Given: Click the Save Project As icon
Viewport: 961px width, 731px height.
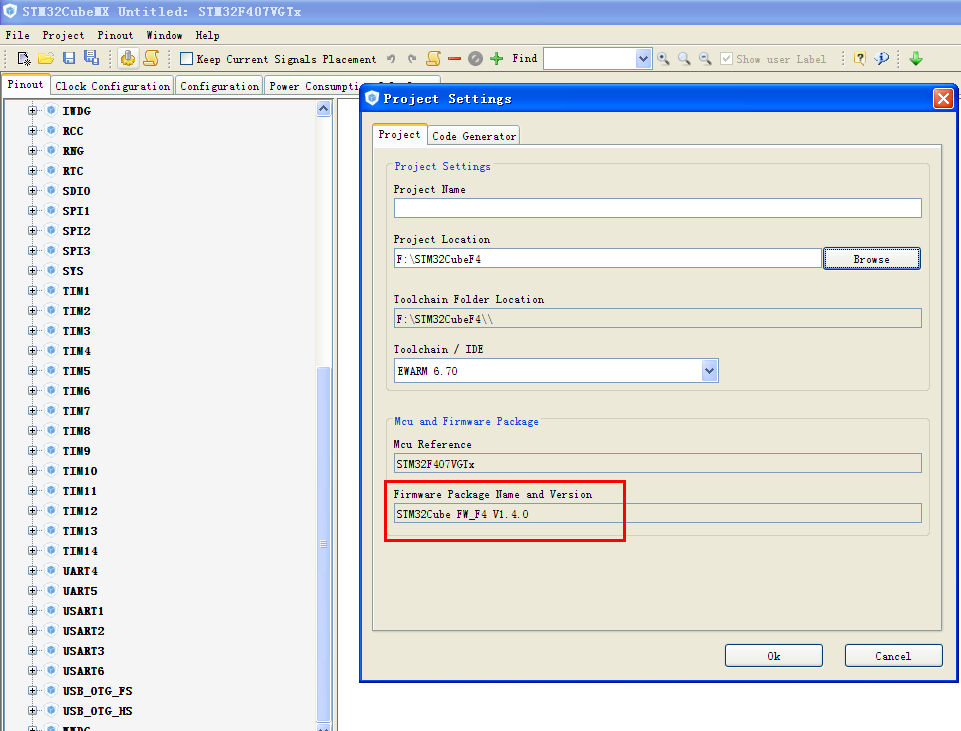Looking at the screenshot, I should point(91,58).
